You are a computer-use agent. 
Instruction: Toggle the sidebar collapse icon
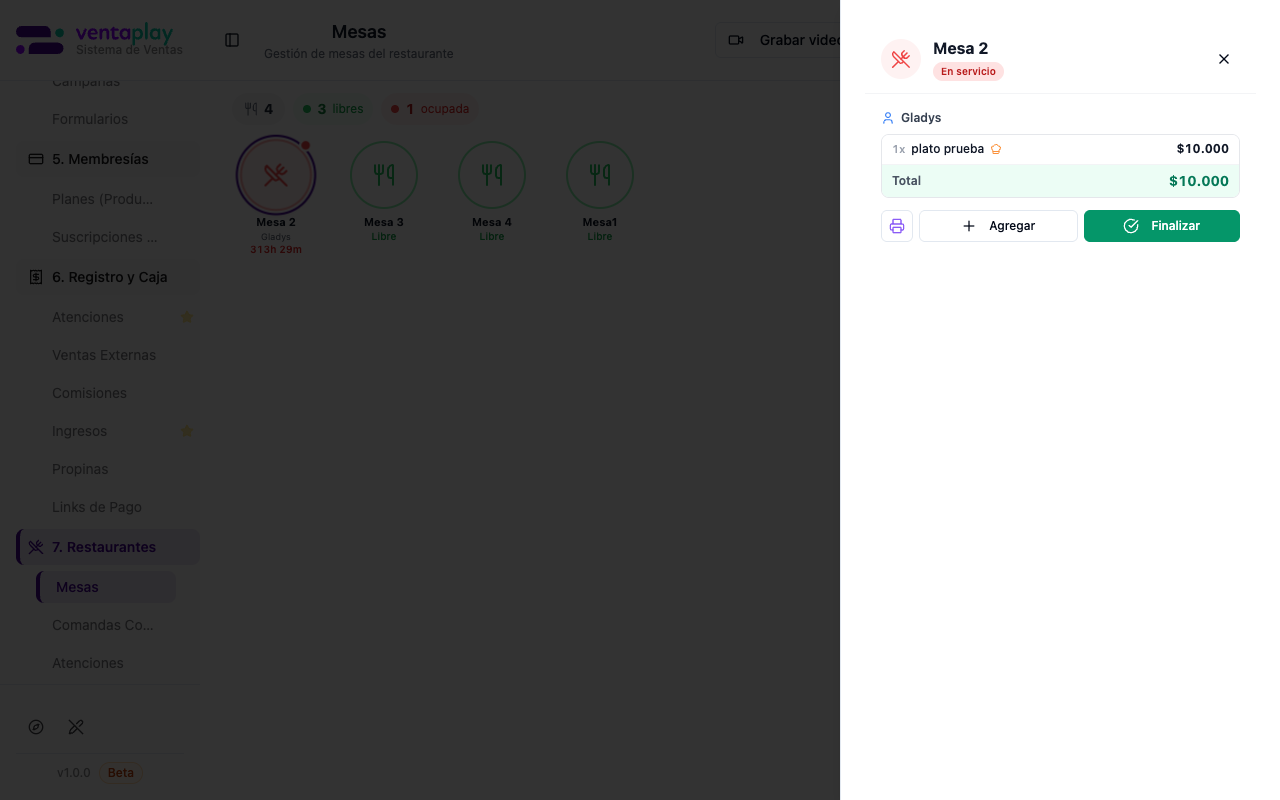coord(232,40)
